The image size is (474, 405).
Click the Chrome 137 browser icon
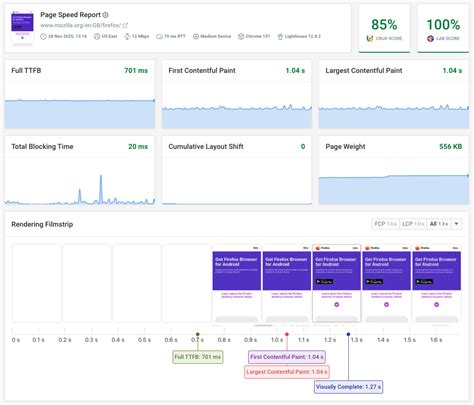(241, 36)
